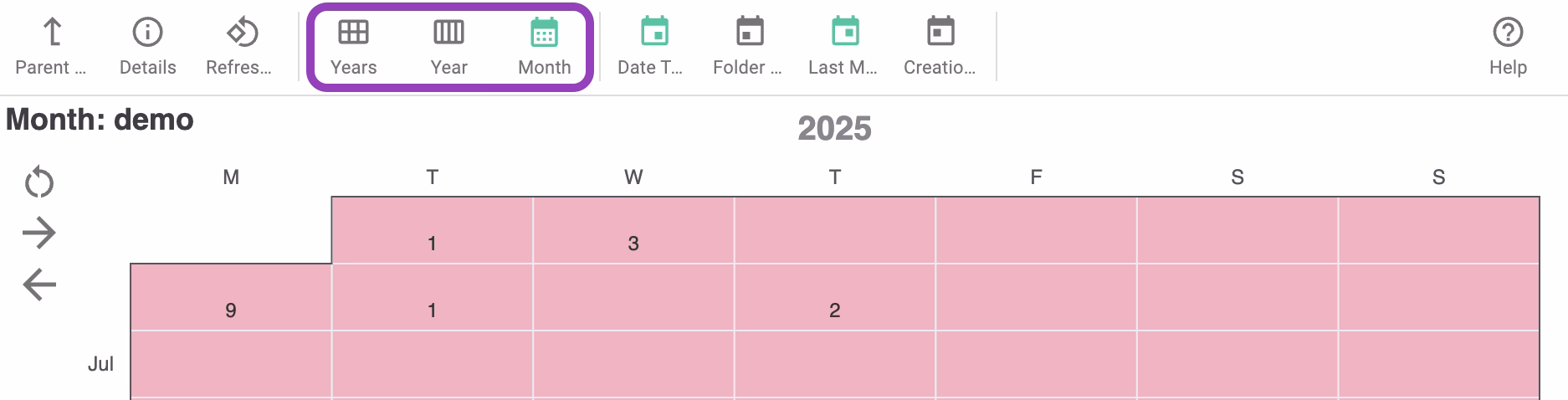Viewport: 1568px width, 400px height.
Task: Go back with the left arrow
Action: [x=39, y=285]
